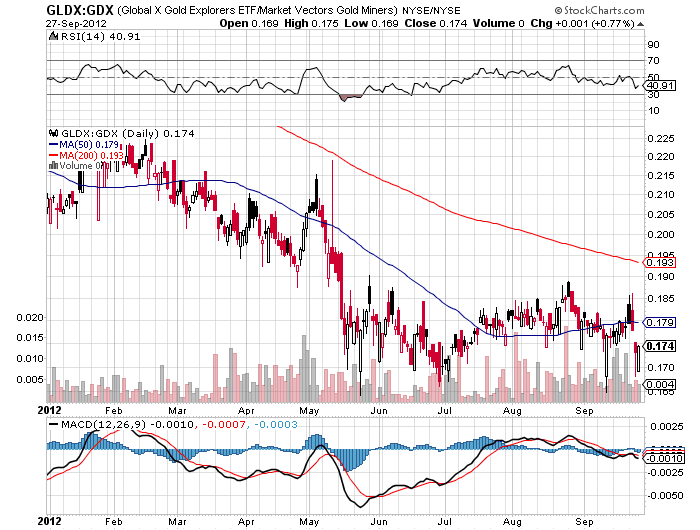Click the bold 0.174 last price tag
This screenshot has width=700, height=530.
pos(660,346)
